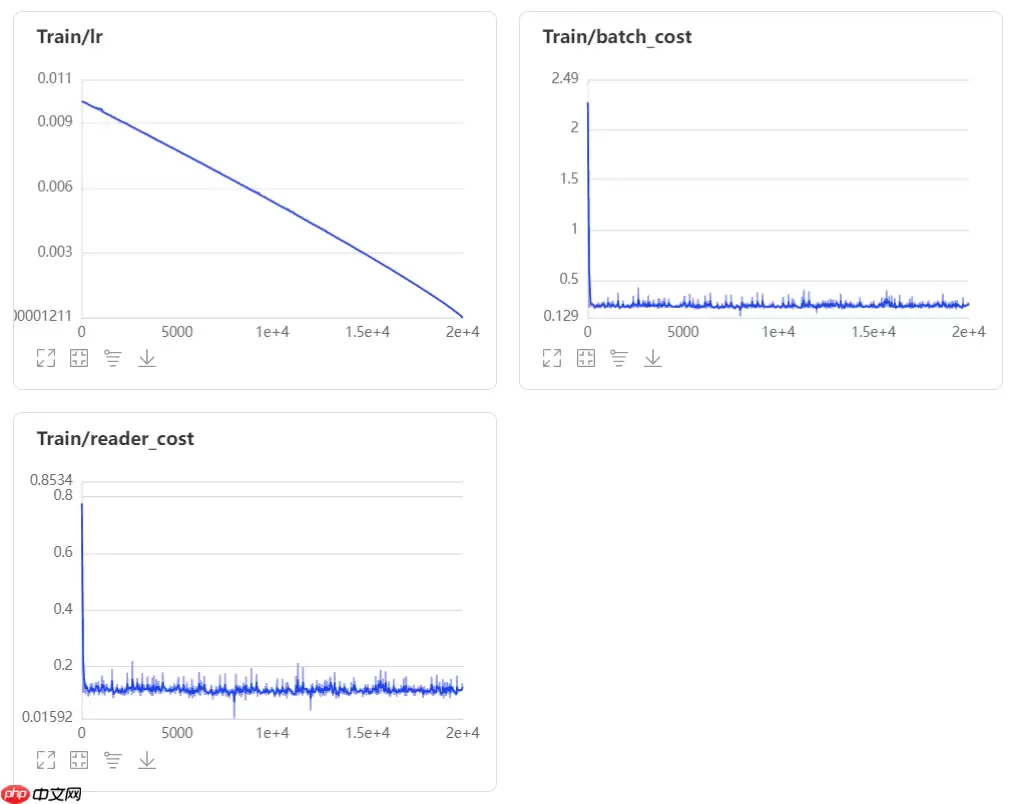Open the list options icon under Train/lr
Viewport: 1028px width, 804px height.
pyautogui.click(x=113, y=358)
